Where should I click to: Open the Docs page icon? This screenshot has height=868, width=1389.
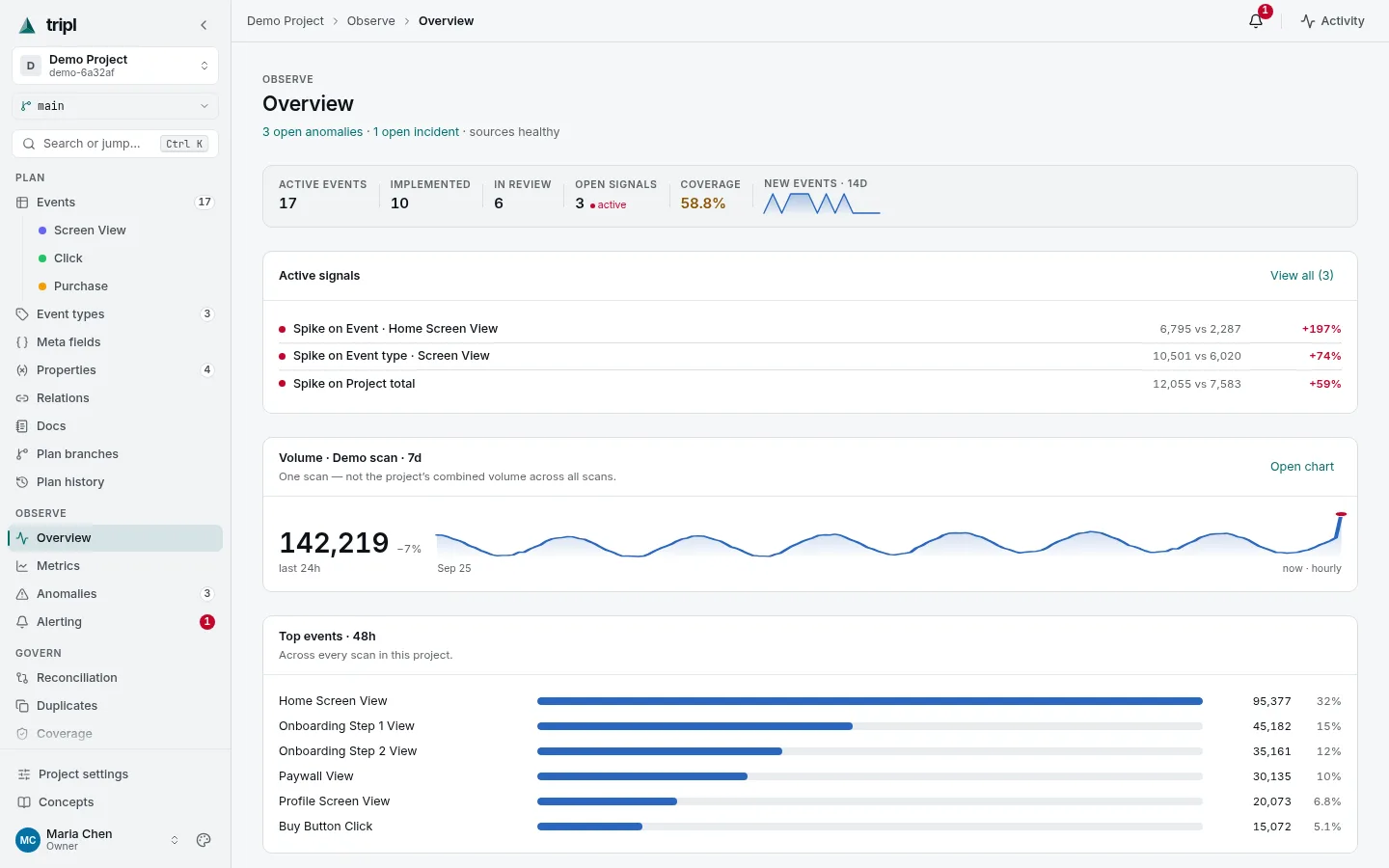click(x=22, y=426)
